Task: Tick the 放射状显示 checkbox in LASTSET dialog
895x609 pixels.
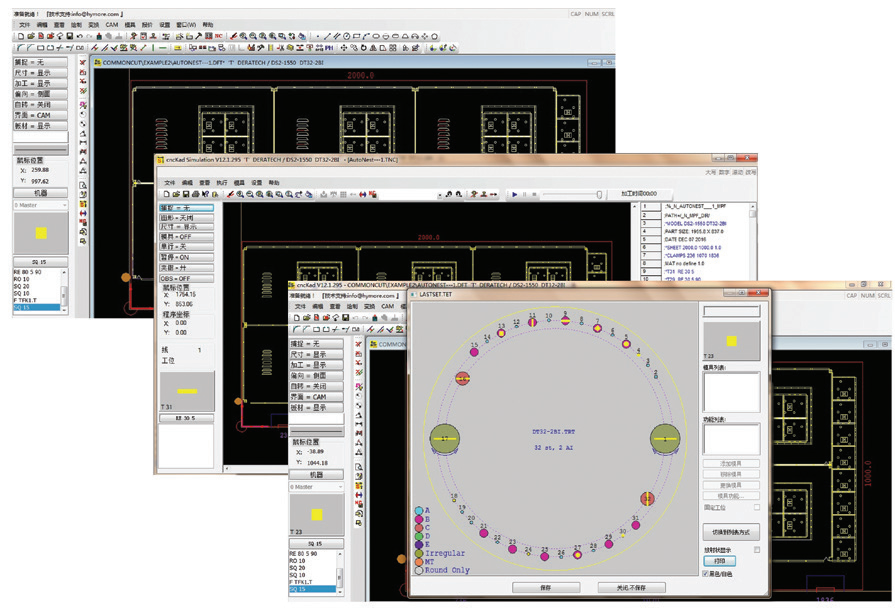Action: coord(757,550)
